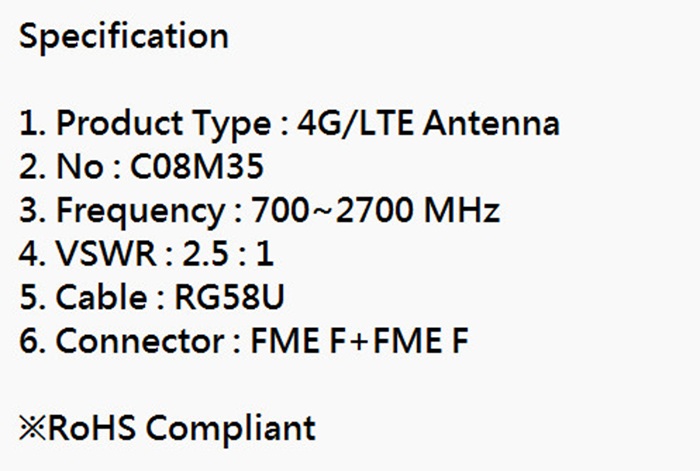The image size is (700, 471).
Task: Click the Specification heading
Action: point(123,37)
